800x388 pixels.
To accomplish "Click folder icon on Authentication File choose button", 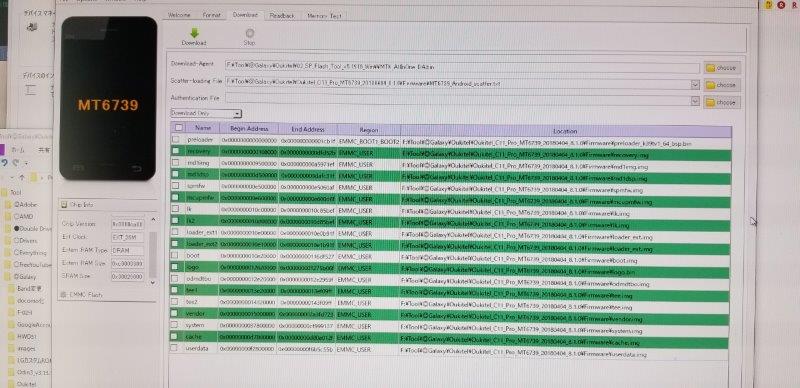I will 711,103.
